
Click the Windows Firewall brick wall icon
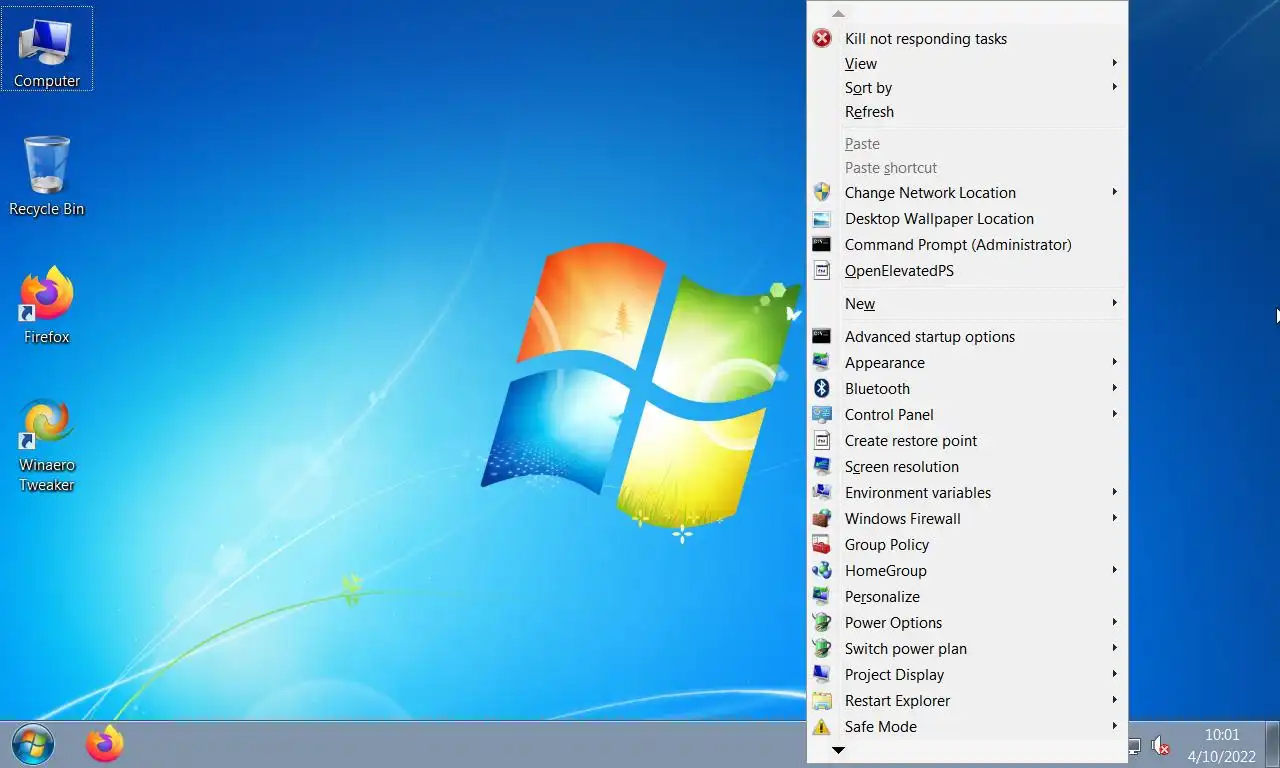822,518
